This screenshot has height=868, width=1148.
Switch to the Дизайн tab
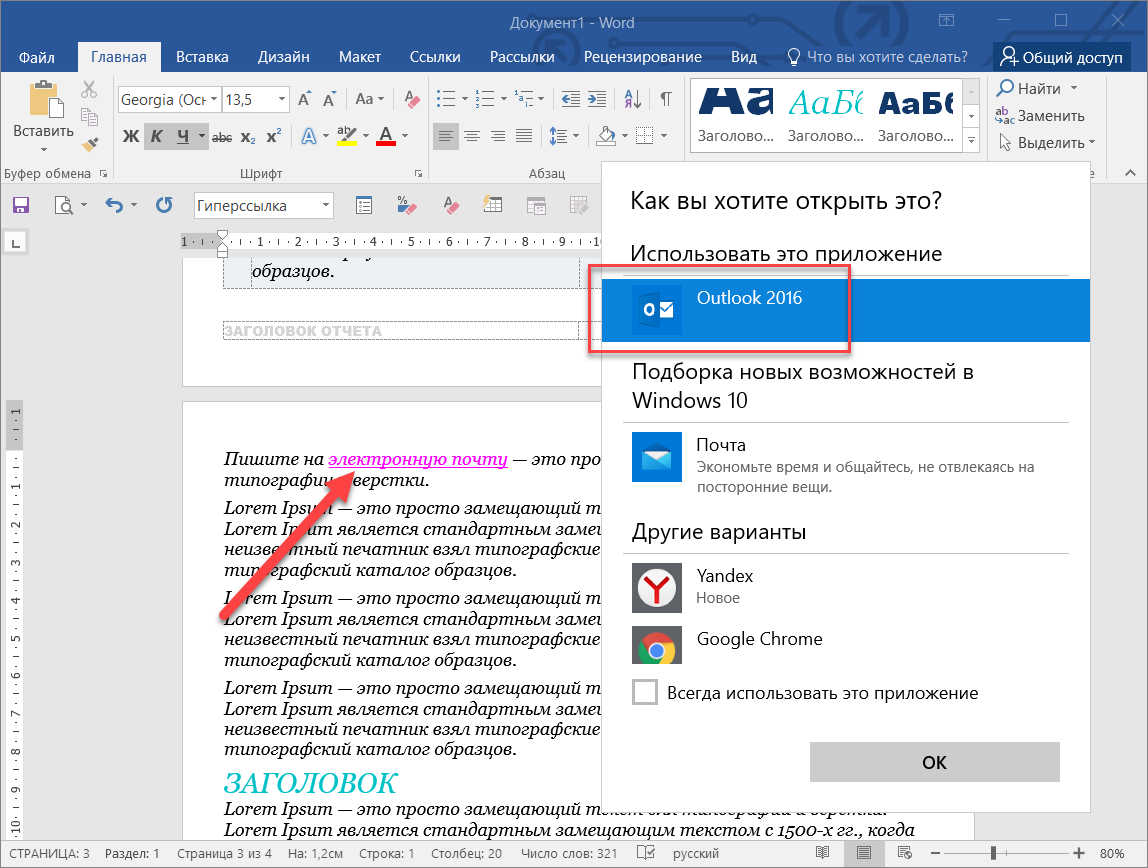coord(283,57)
